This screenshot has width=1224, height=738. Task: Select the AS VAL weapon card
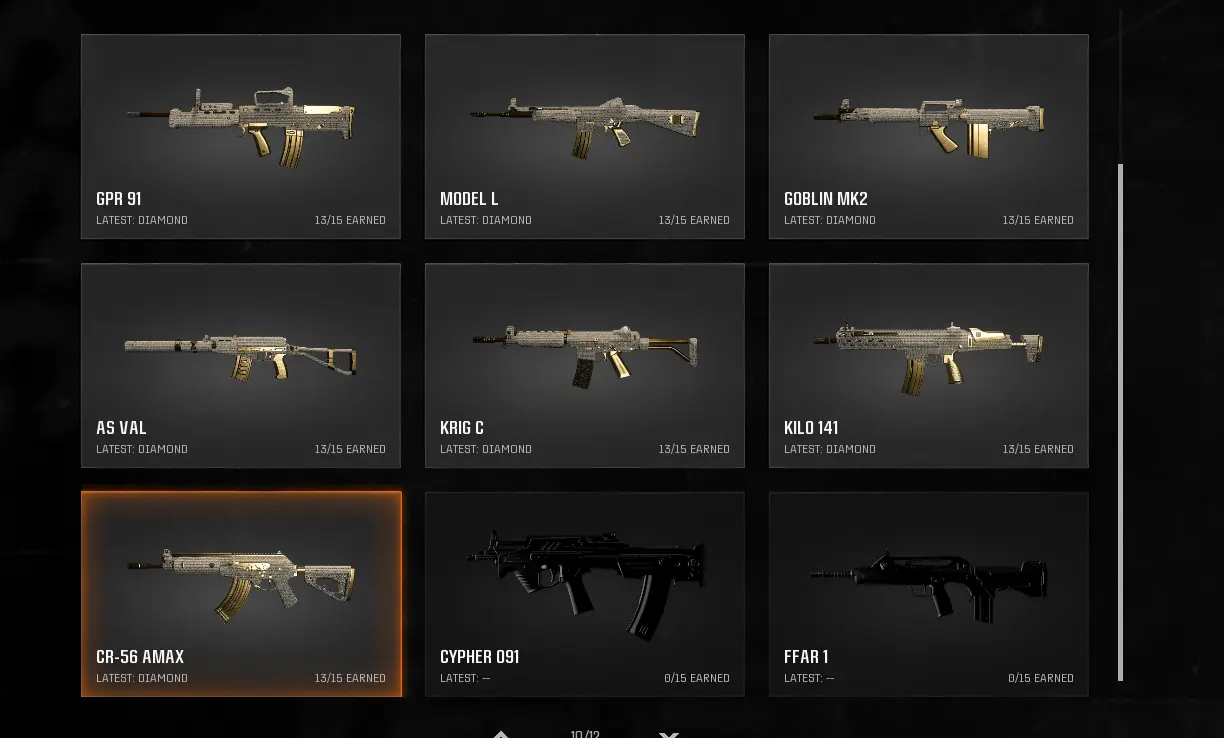tap(241, 366)
